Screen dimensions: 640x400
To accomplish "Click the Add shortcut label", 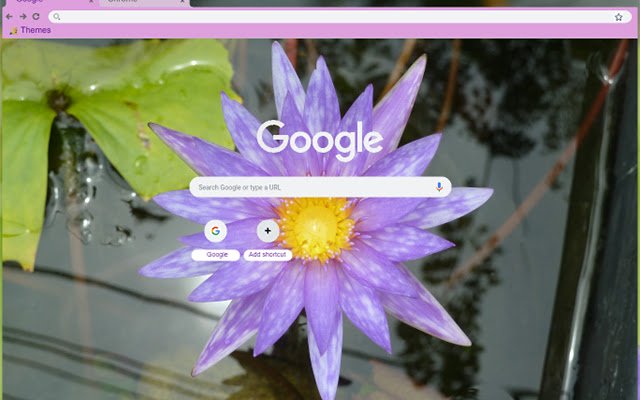I will pos(268,255).
